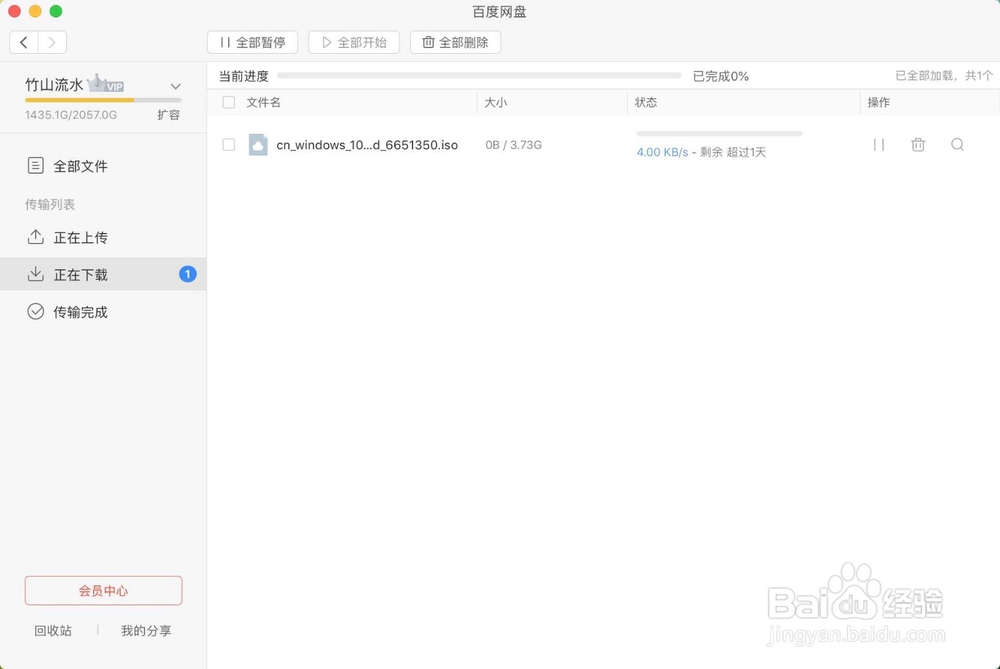Click the 状态 column header
Image resolution: width=1000 pixels, height=669 pixels.
pos(645,102)
